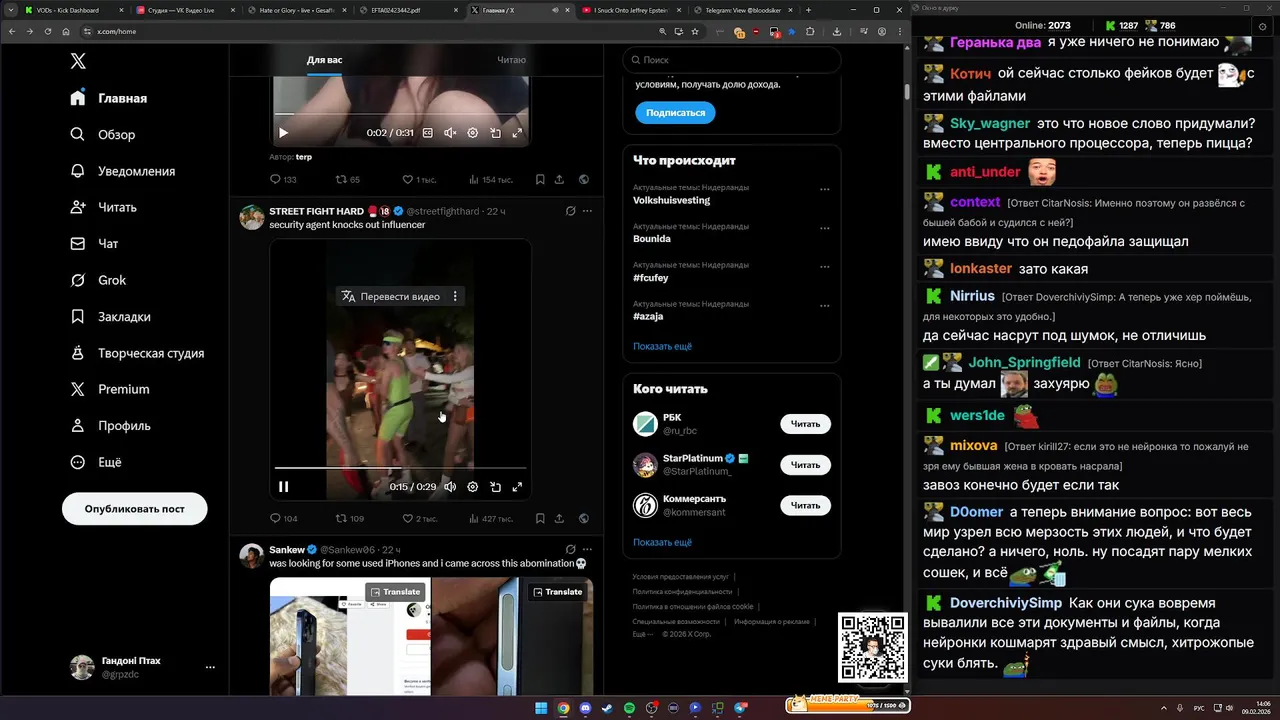Expand the Ещё more menu in sidebar
This screenshot has height=720, width=1280.
[96, 462]
